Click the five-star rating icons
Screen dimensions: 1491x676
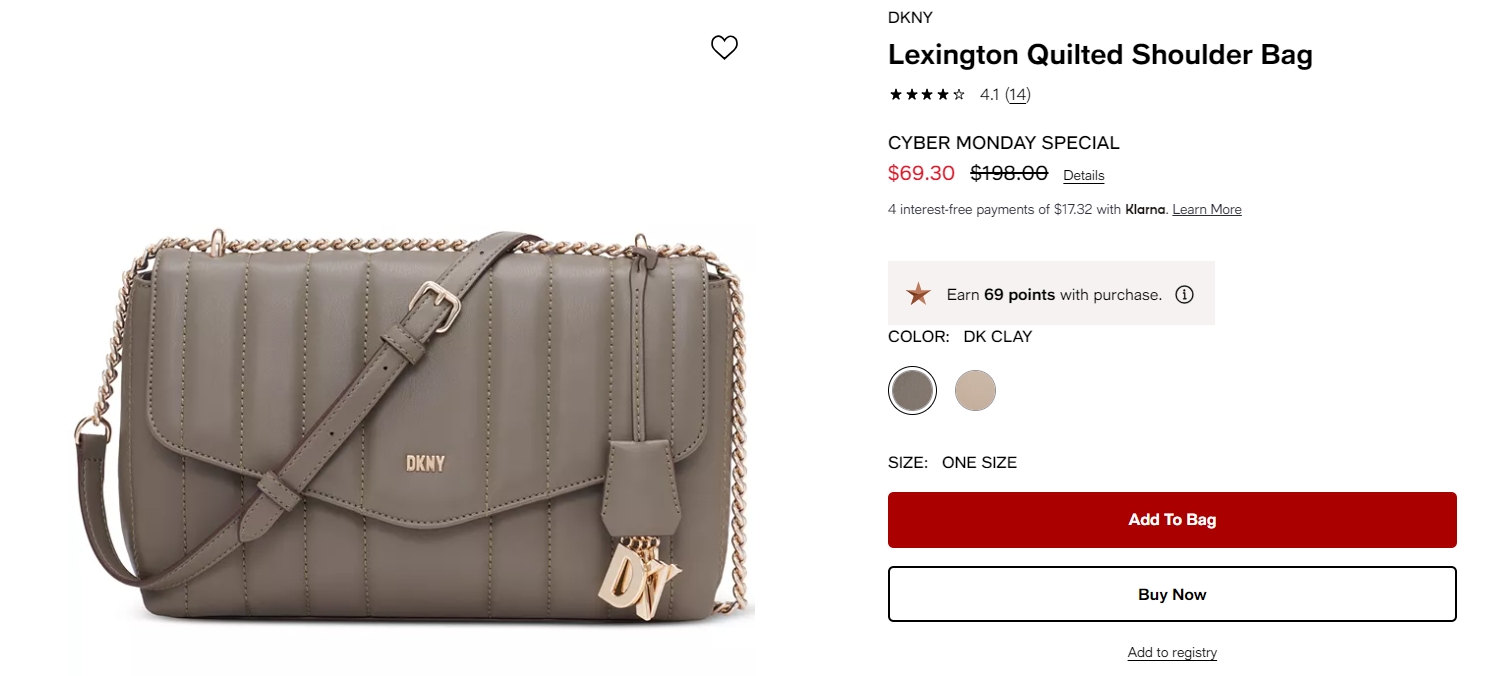927,95
